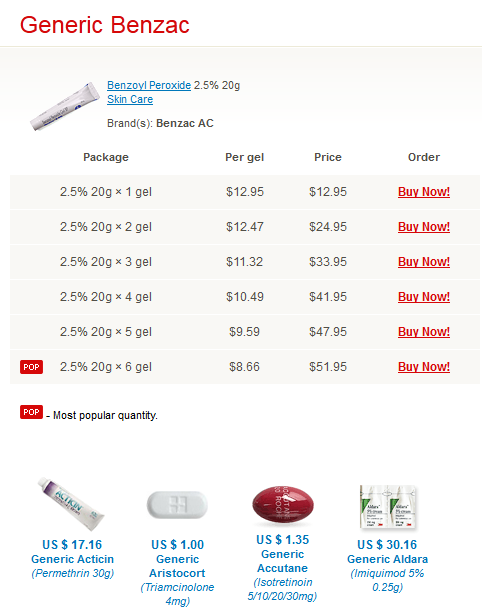The image size is (482, 616).
Task: Buy the 2.5% 20g × 4 gel package
Action: [x=424, y=297]
